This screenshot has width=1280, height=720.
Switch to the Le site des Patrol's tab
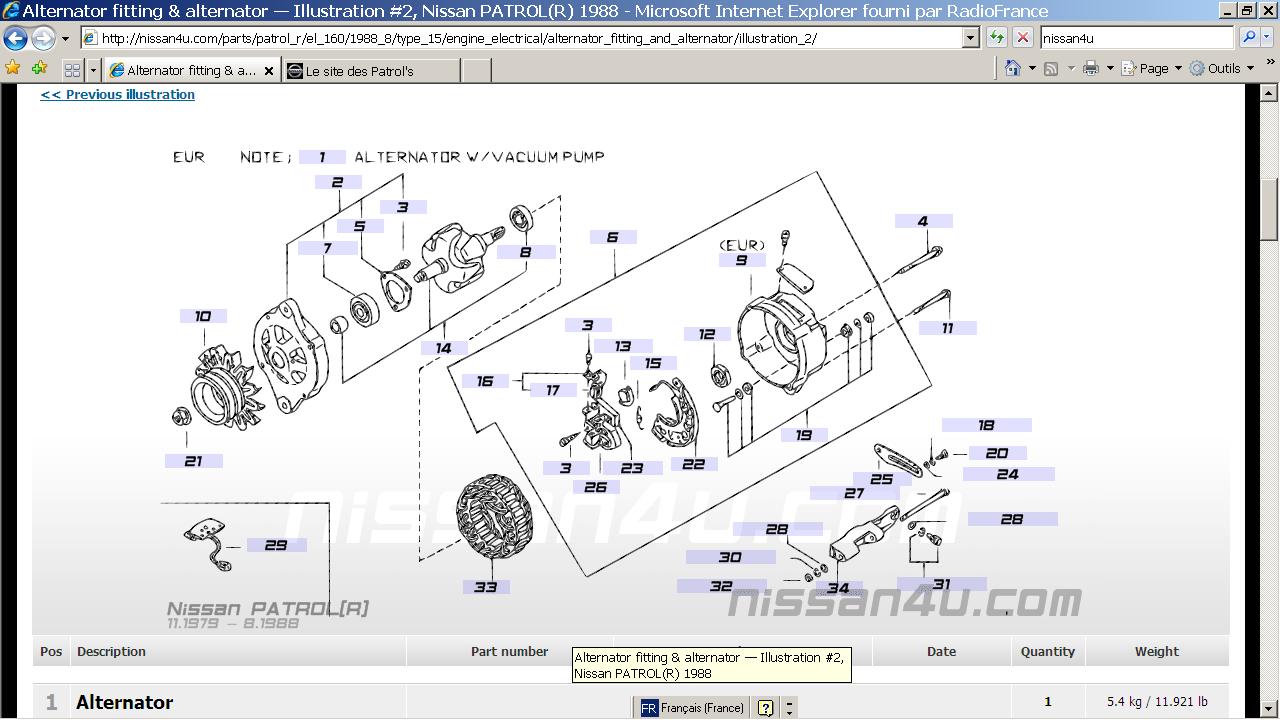[x=371, y=71]
